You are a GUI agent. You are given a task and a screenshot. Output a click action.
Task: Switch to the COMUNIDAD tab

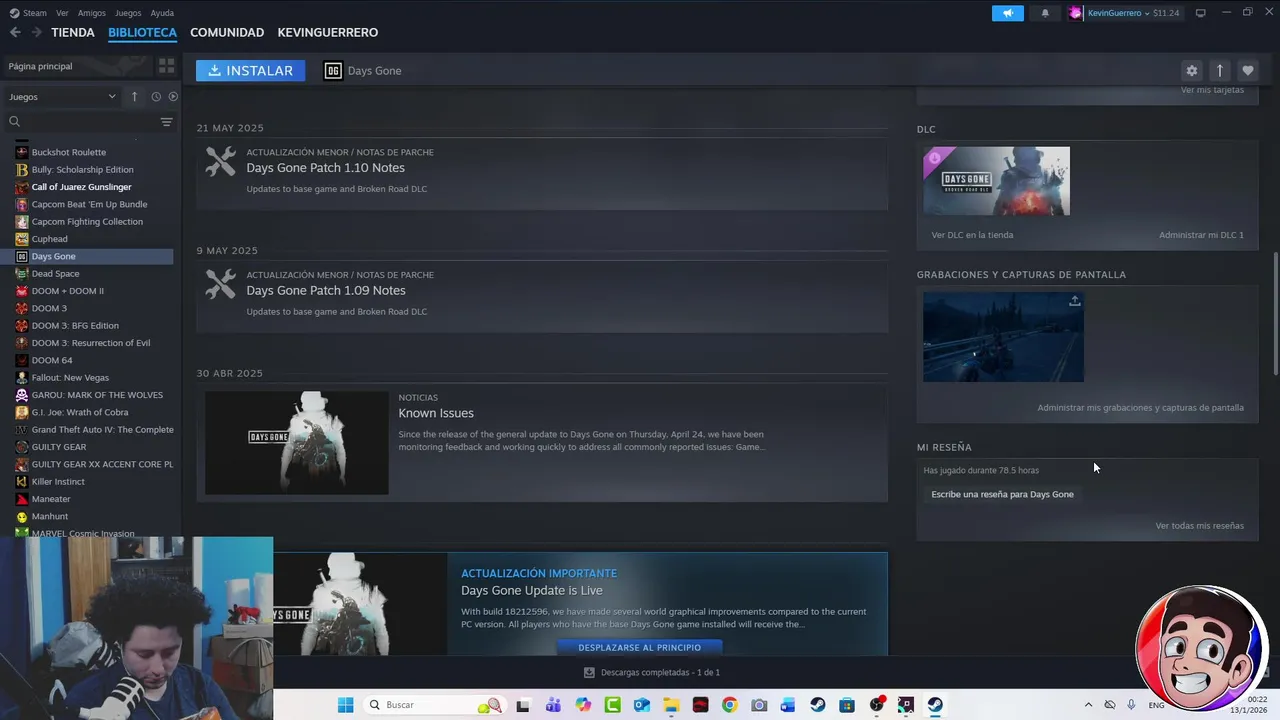pos(227,32)
